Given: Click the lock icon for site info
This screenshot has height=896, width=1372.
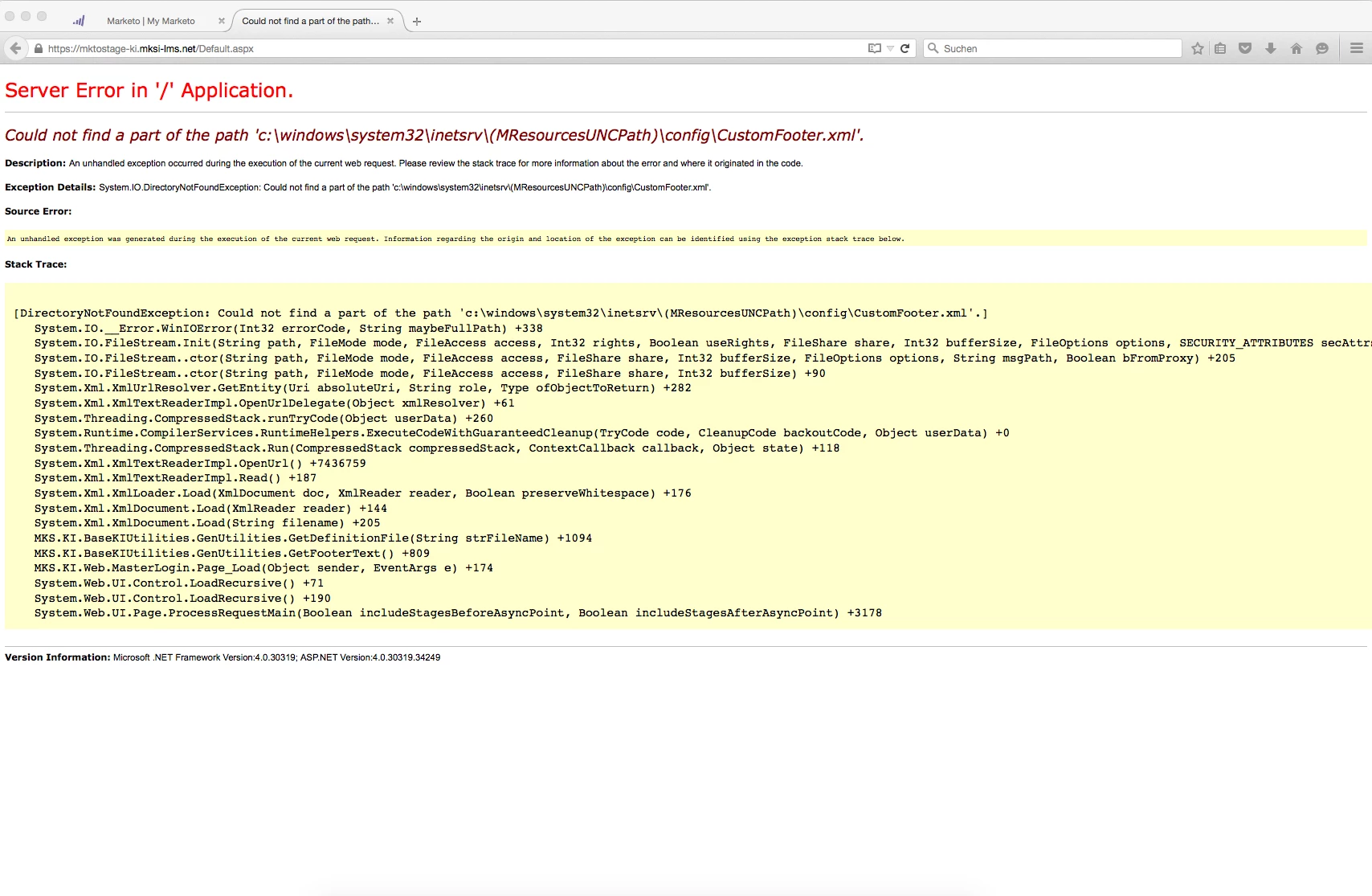Looking at the screenshot, I should pos(38,48).
